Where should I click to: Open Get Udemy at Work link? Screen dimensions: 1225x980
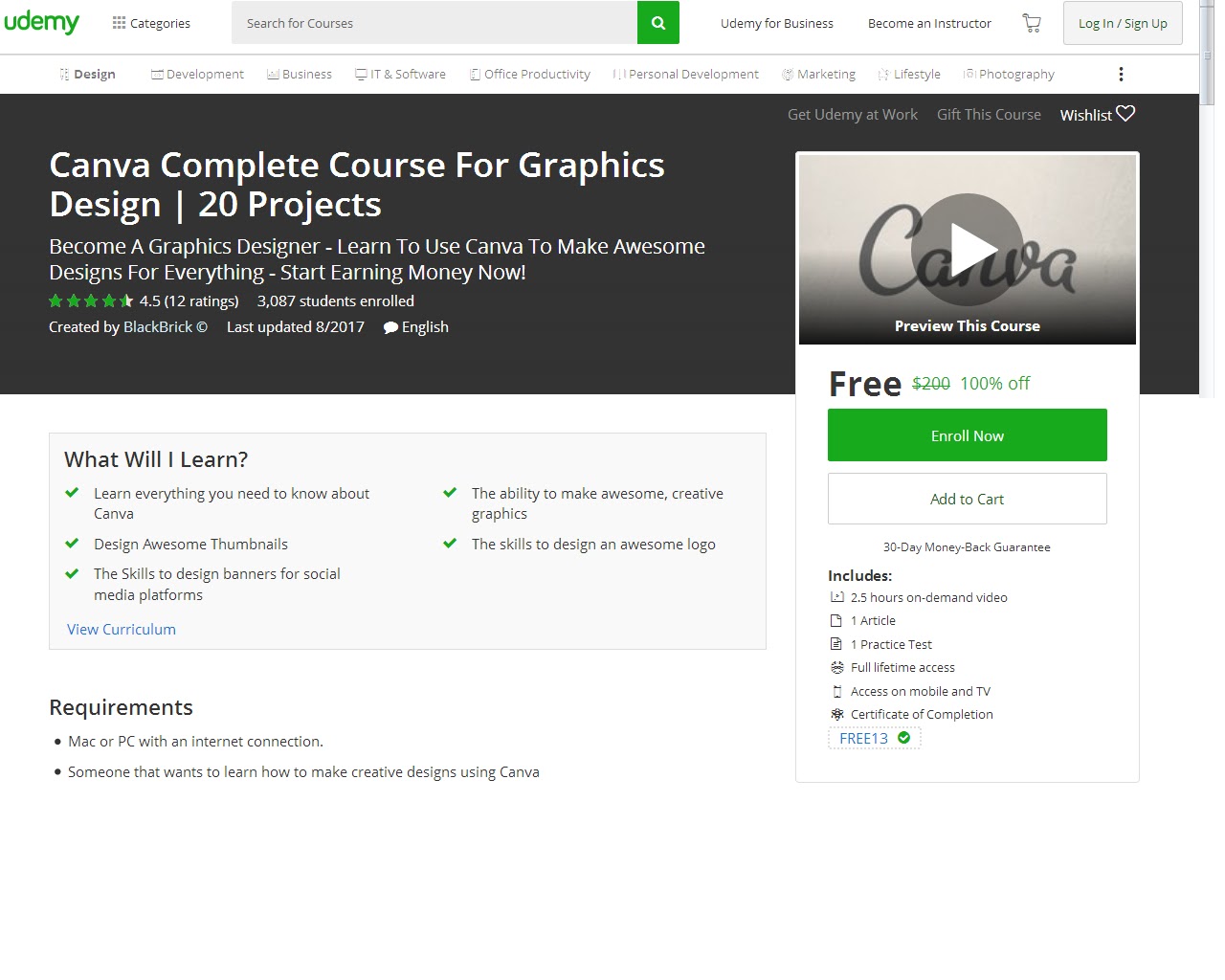tap(852, 114)
